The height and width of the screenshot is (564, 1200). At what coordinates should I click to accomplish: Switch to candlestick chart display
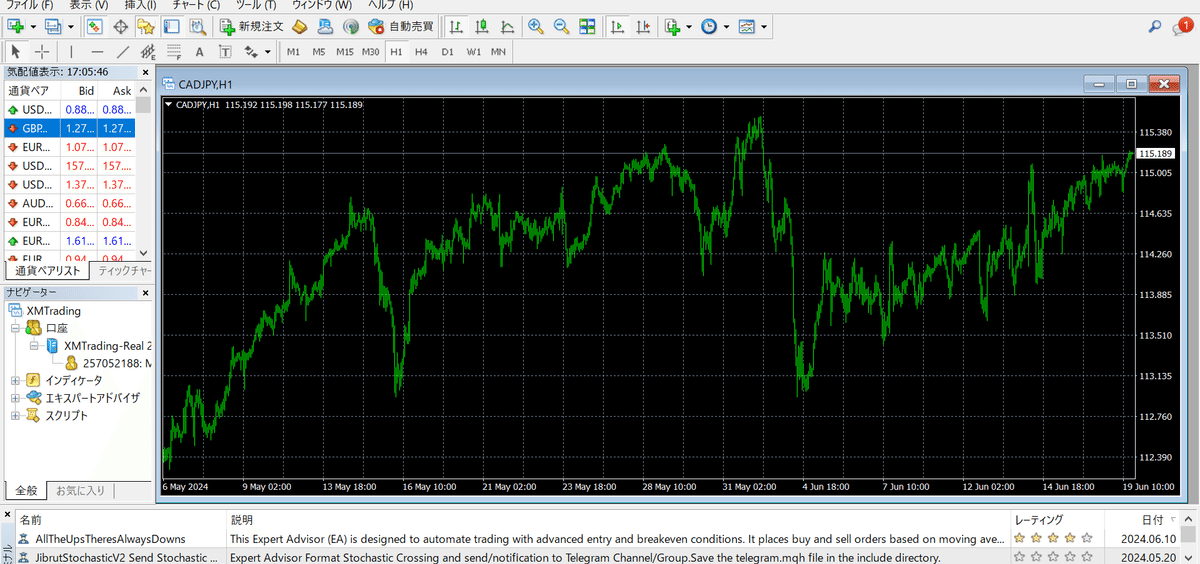(482, 26)
